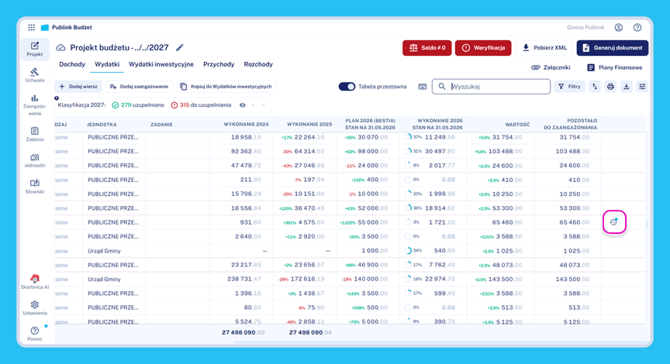This screenshot has height=364, width=670.
Task: Focus the Wyszukaj search field
Action: click(491, 86)
